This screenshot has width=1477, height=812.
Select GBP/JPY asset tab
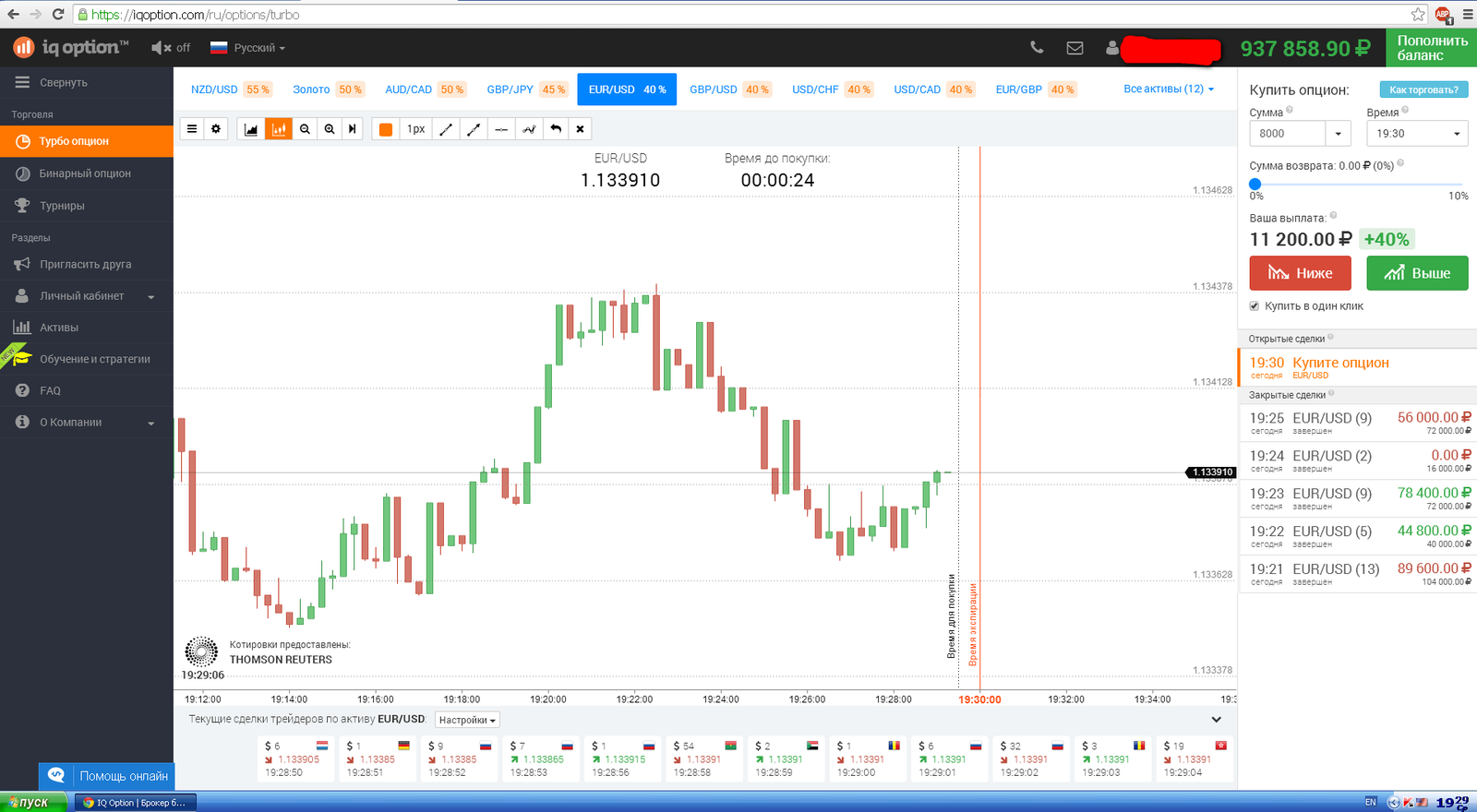[526, 90]
